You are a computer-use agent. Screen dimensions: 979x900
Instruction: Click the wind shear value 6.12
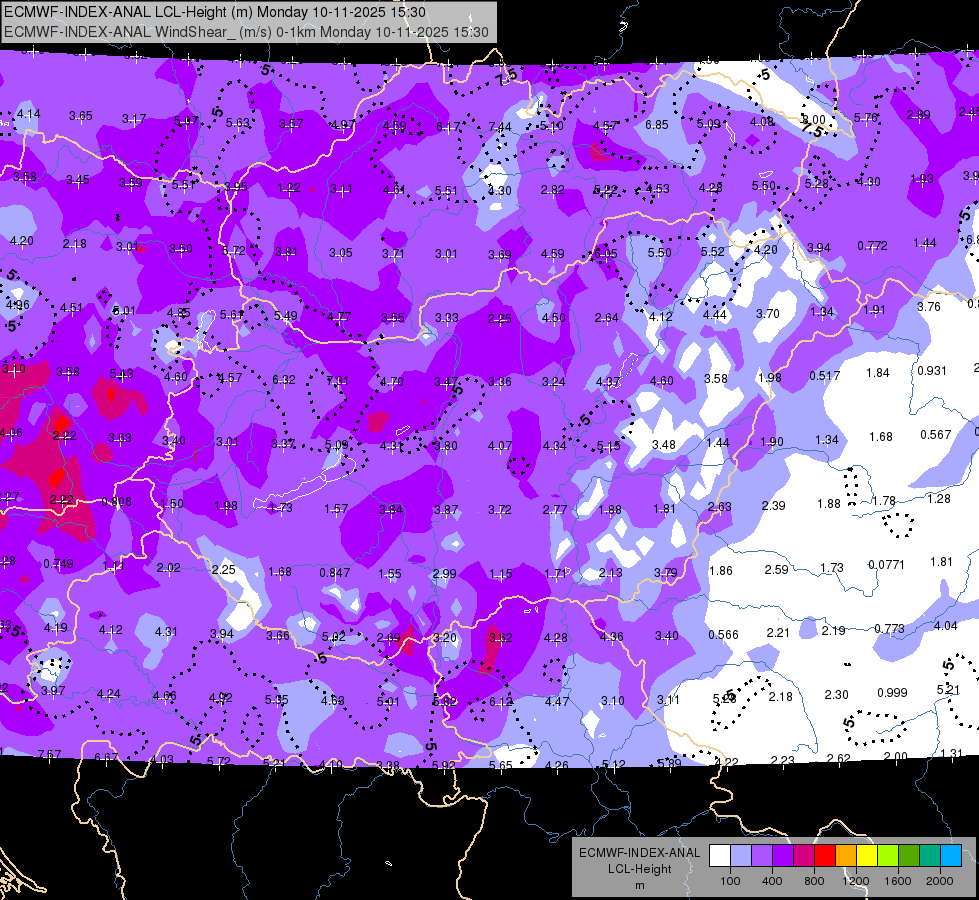point(501,702)
